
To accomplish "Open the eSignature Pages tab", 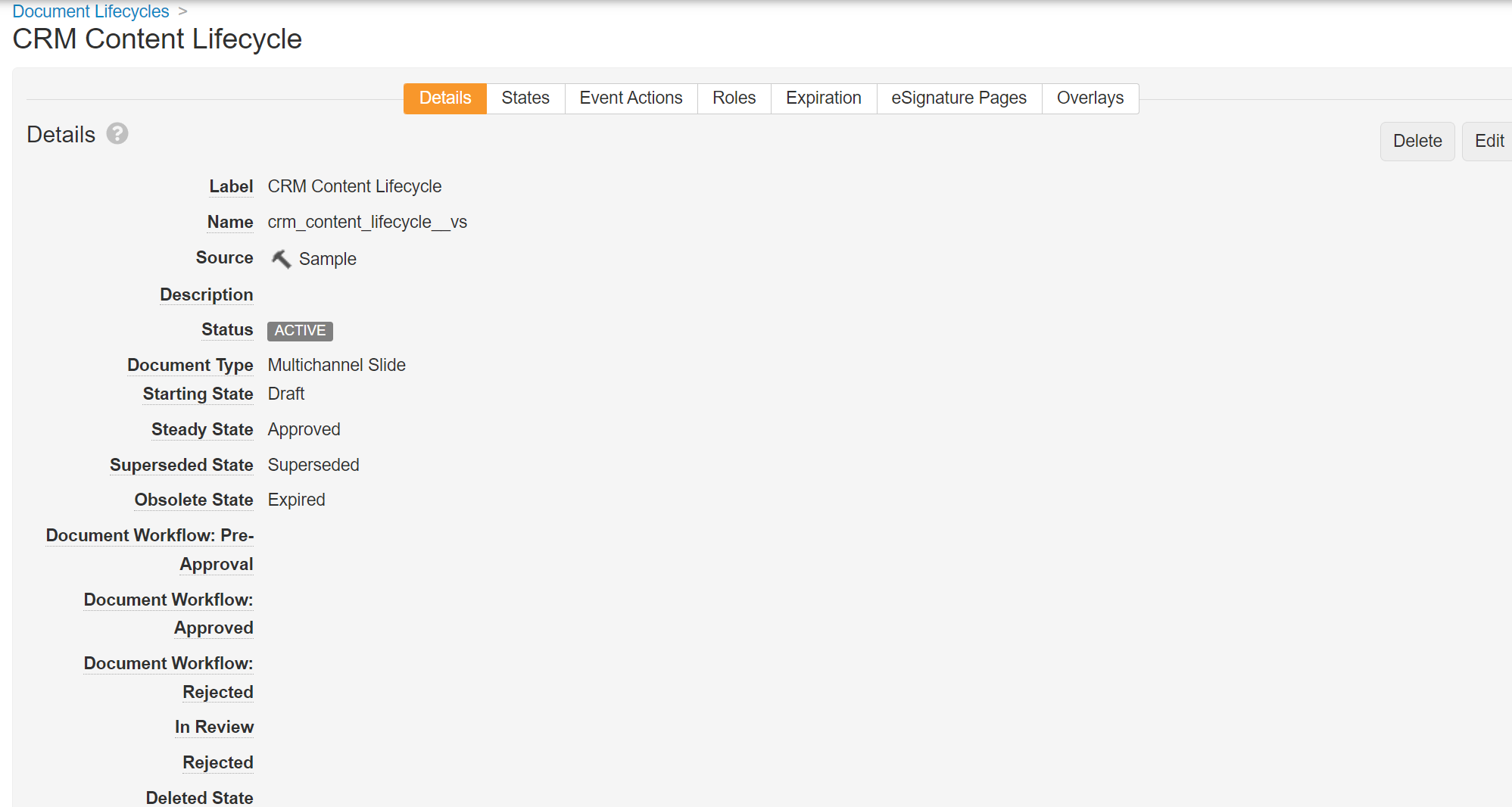I will click(959, 98).
